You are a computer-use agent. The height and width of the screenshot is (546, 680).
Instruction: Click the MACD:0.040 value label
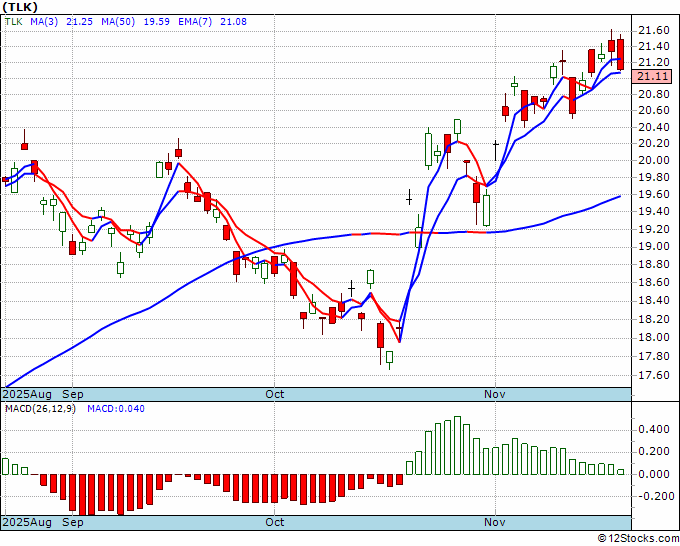click(116, 409)
